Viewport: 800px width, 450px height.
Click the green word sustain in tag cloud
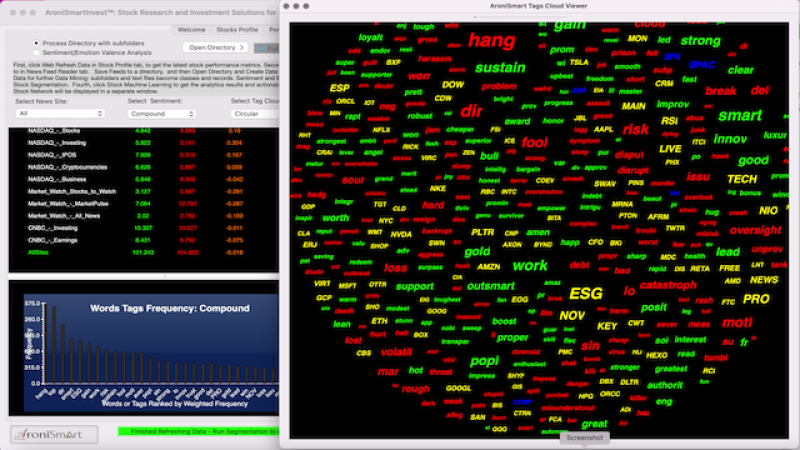(500, 68)
